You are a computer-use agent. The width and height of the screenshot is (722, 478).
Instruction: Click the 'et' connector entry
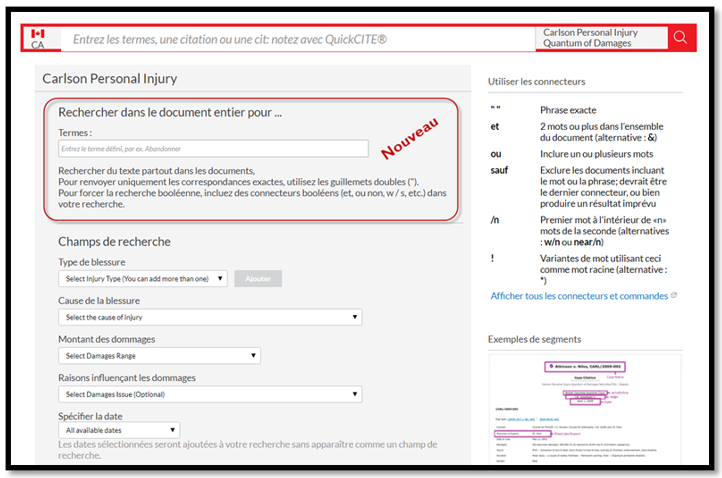(x=495, y=126)
